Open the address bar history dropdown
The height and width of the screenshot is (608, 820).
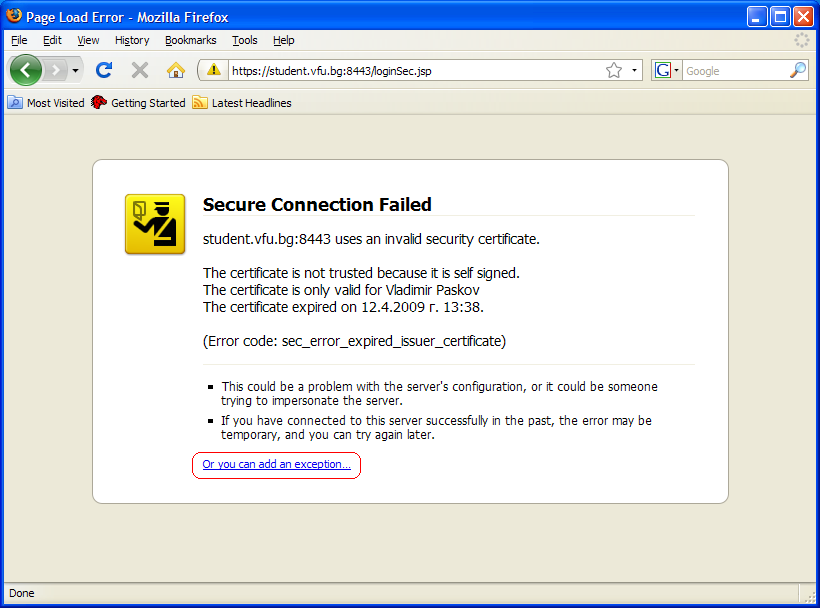[x=634, y=70]
